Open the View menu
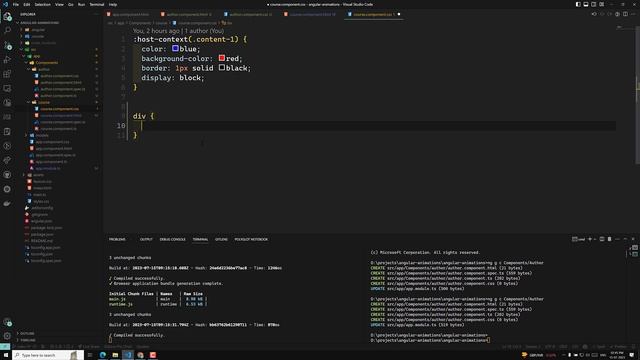 (59, 4)
